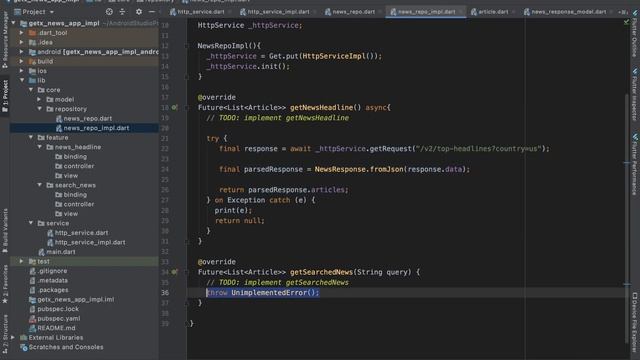The height and width of the screenshot is (360, 640).
Task: Select view folder under search_news
Action: (x=66, y=213)
